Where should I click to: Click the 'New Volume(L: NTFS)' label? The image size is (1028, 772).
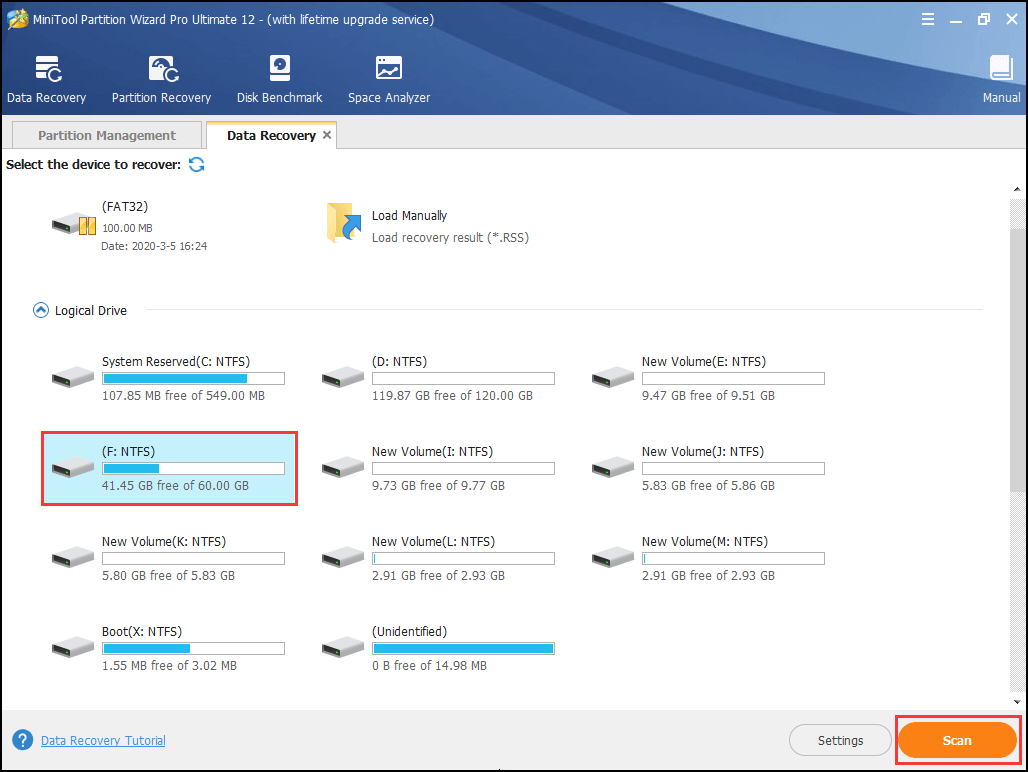tap(433, 541)
